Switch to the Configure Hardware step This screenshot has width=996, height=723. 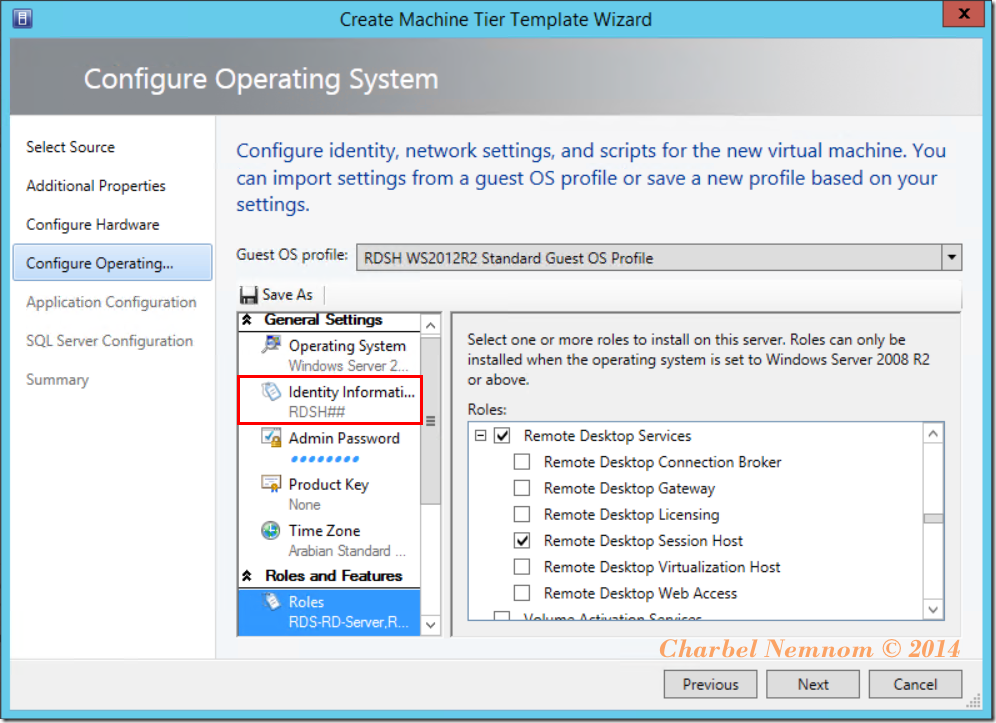[93, 224]
